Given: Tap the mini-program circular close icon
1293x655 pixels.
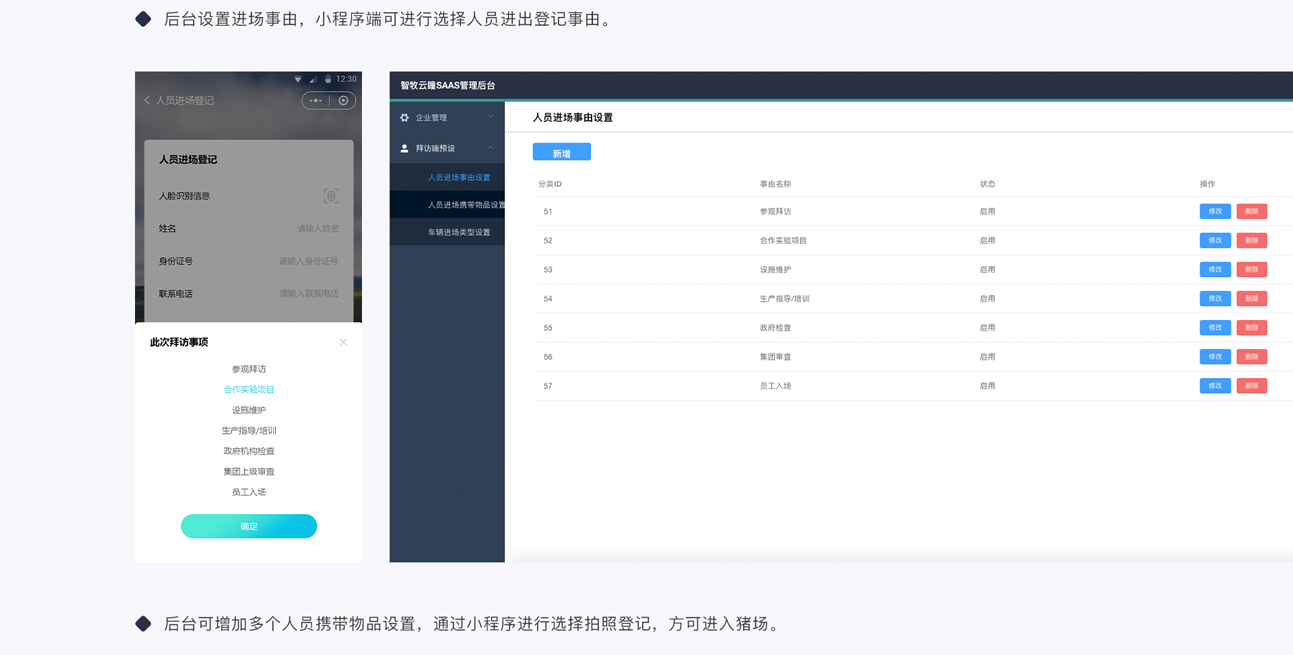Looking at the screenshot, I should point(343,101).
